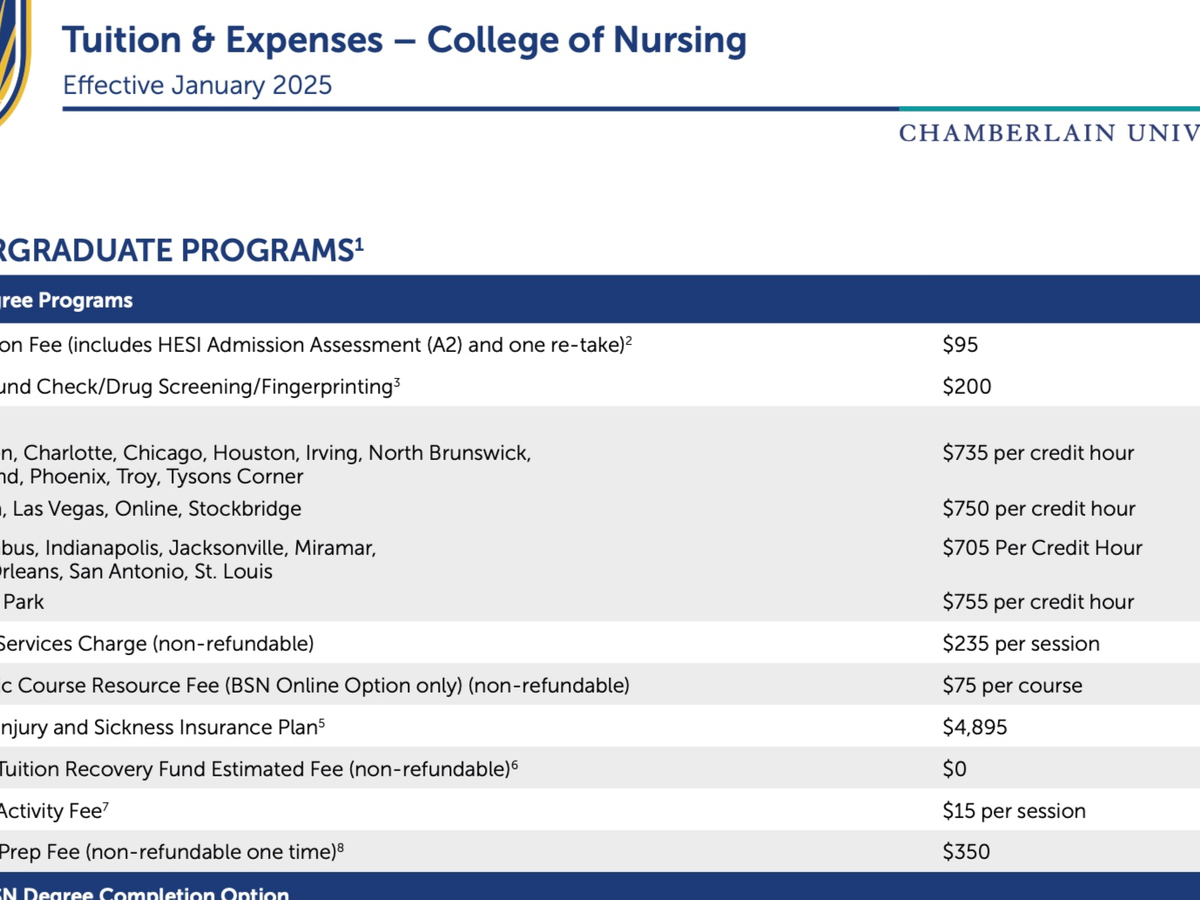
Task: Click the $200 fee amount
Action: 967,387
